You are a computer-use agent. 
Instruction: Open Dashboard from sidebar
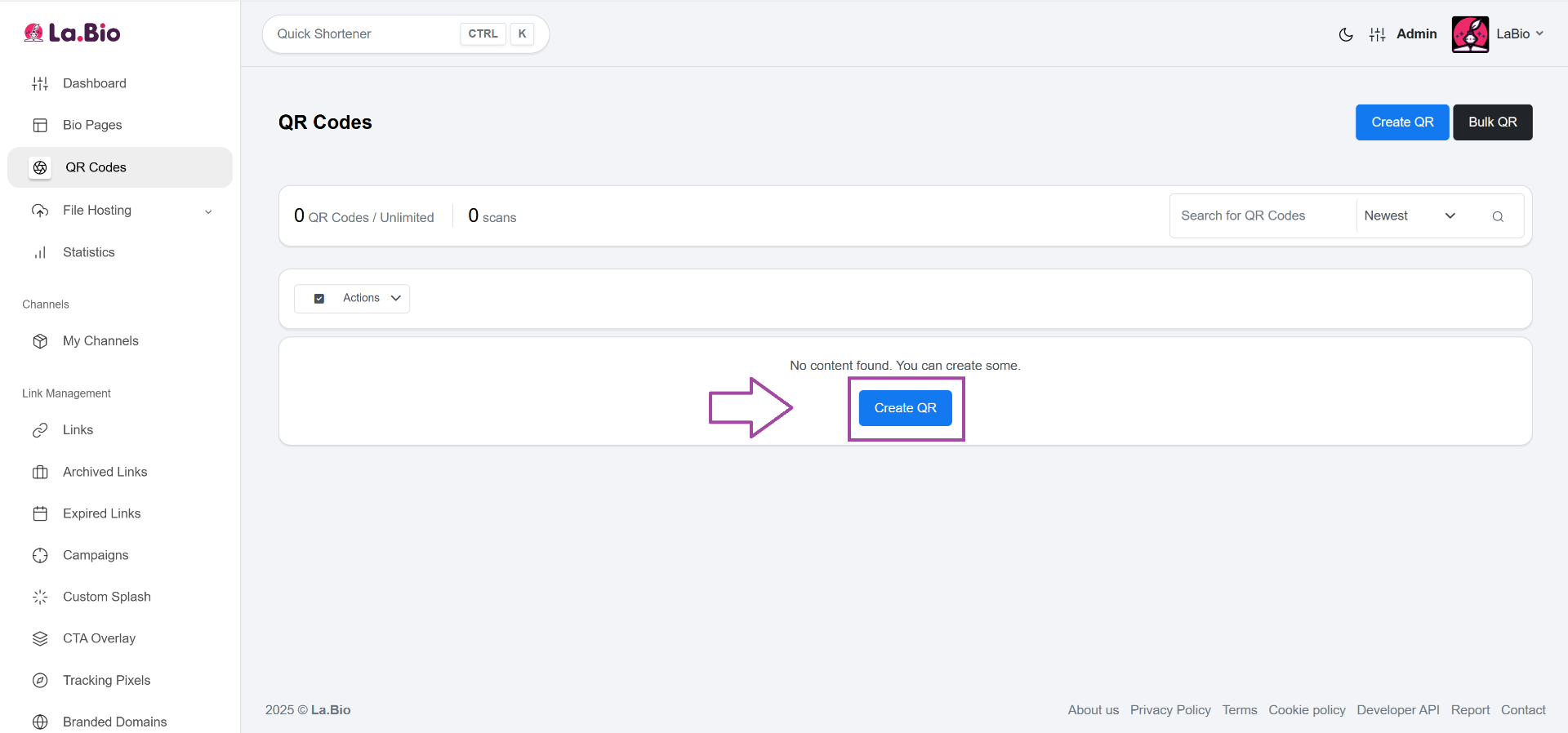[94, 83]
